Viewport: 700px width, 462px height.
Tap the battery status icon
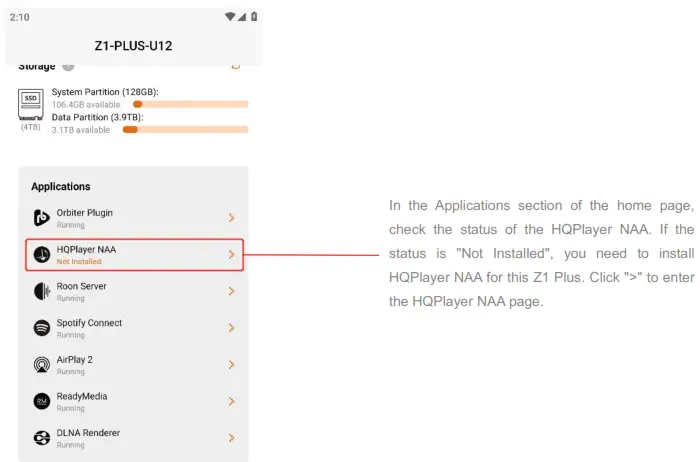[x=254, y=17]
